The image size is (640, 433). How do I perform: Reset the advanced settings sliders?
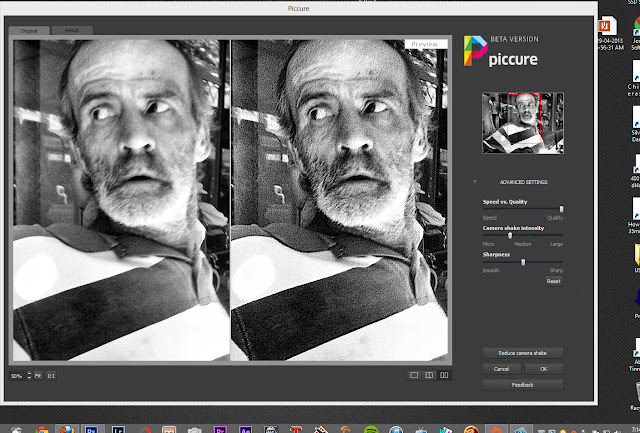(x=553, y=281)
